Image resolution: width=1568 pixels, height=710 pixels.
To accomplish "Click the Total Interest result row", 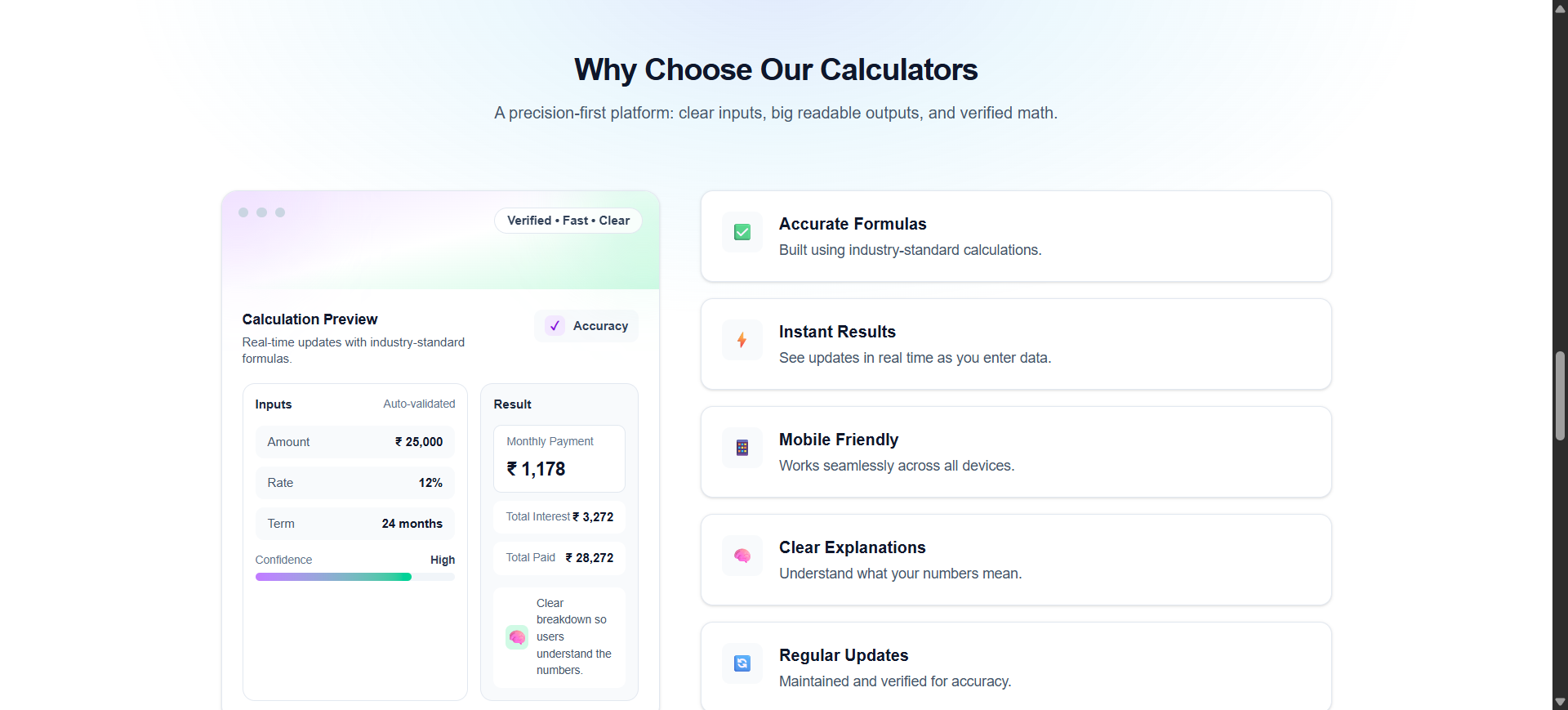I will (x=559, y=517).
